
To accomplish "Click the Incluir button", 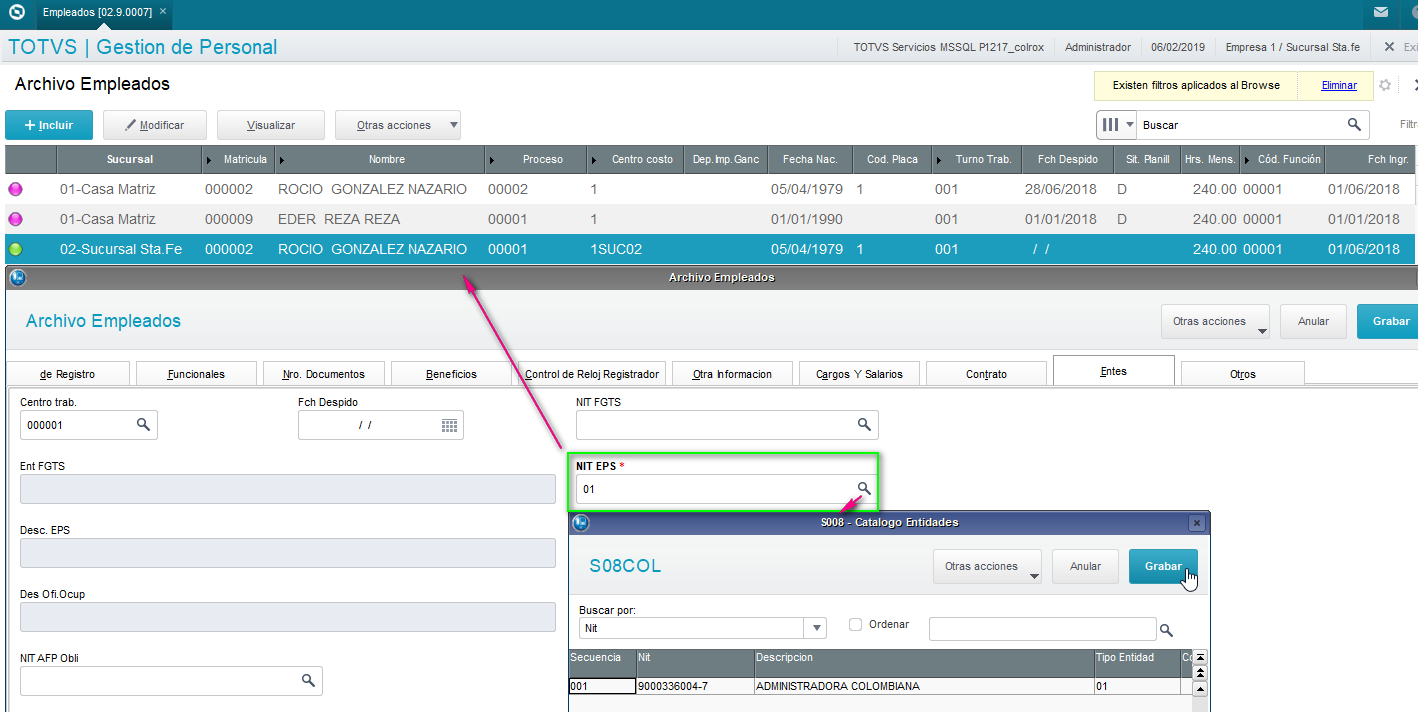I will pos(49,125).
